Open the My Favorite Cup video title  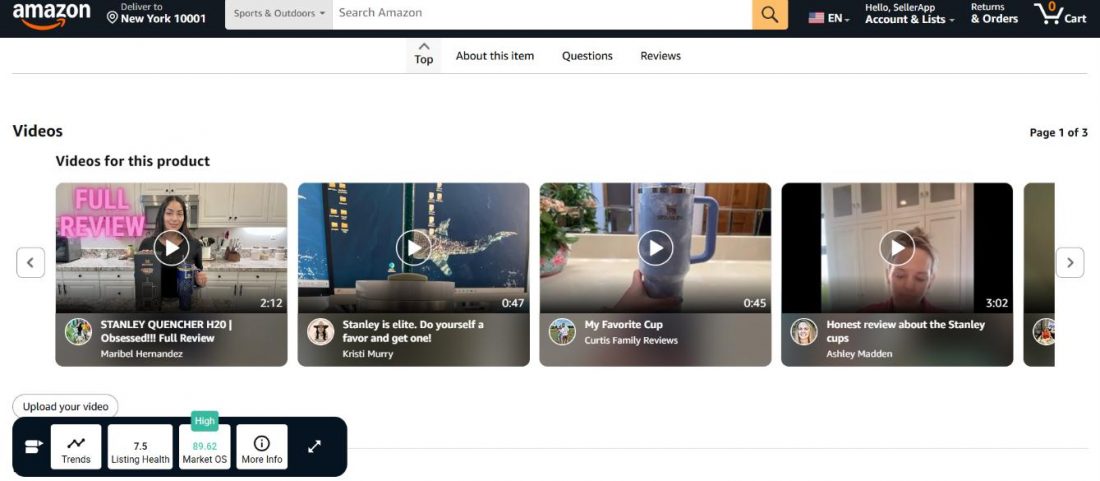point(624,325)
